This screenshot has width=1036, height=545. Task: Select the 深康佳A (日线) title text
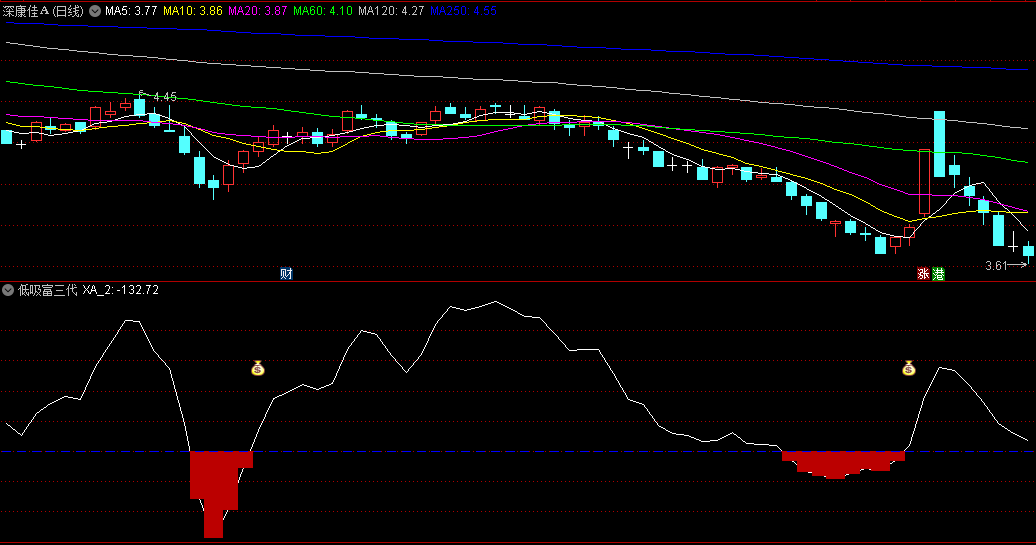click(43, 11)
